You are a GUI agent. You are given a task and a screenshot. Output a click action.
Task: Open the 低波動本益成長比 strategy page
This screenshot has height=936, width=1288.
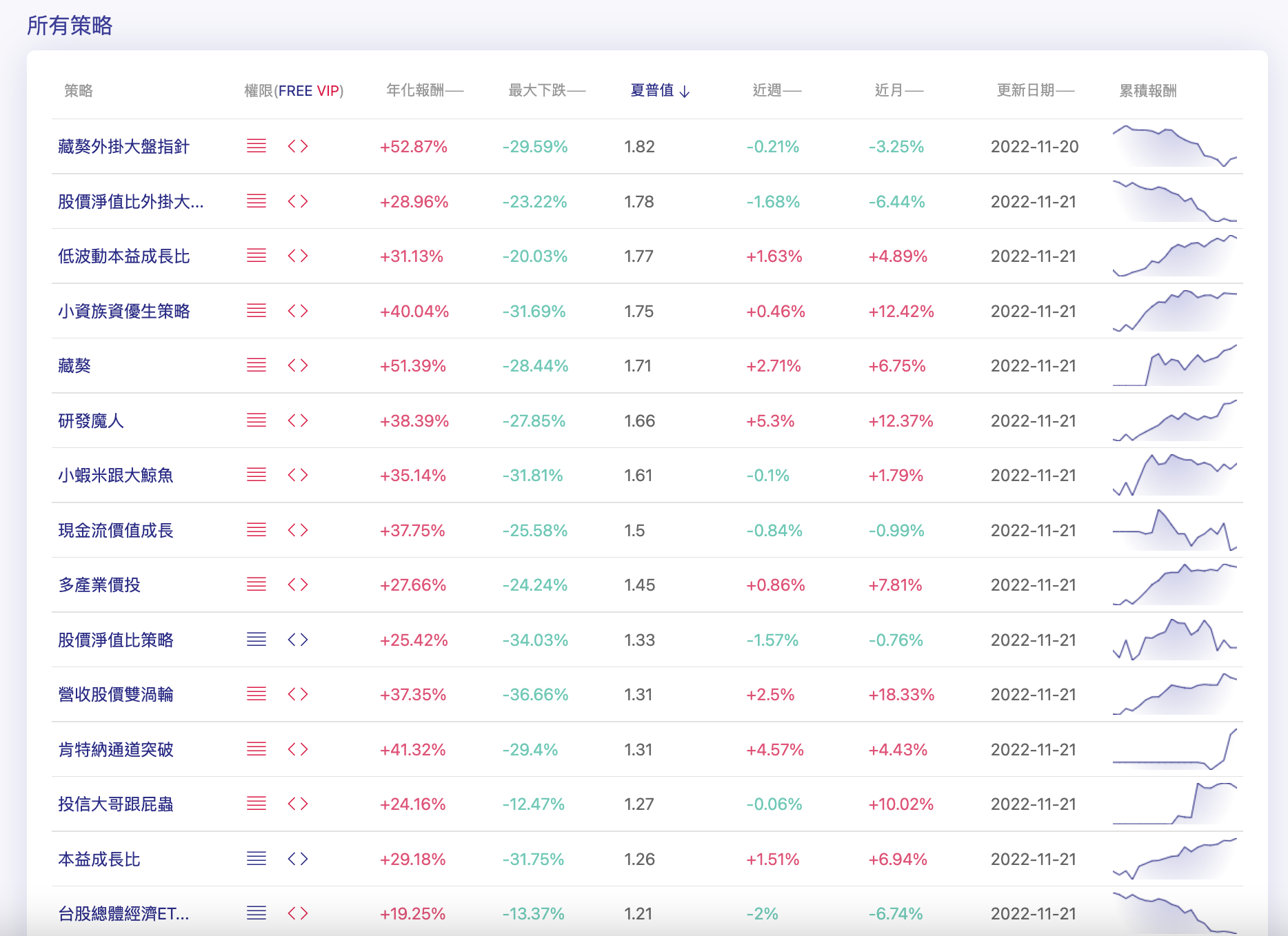click(124, 256)
